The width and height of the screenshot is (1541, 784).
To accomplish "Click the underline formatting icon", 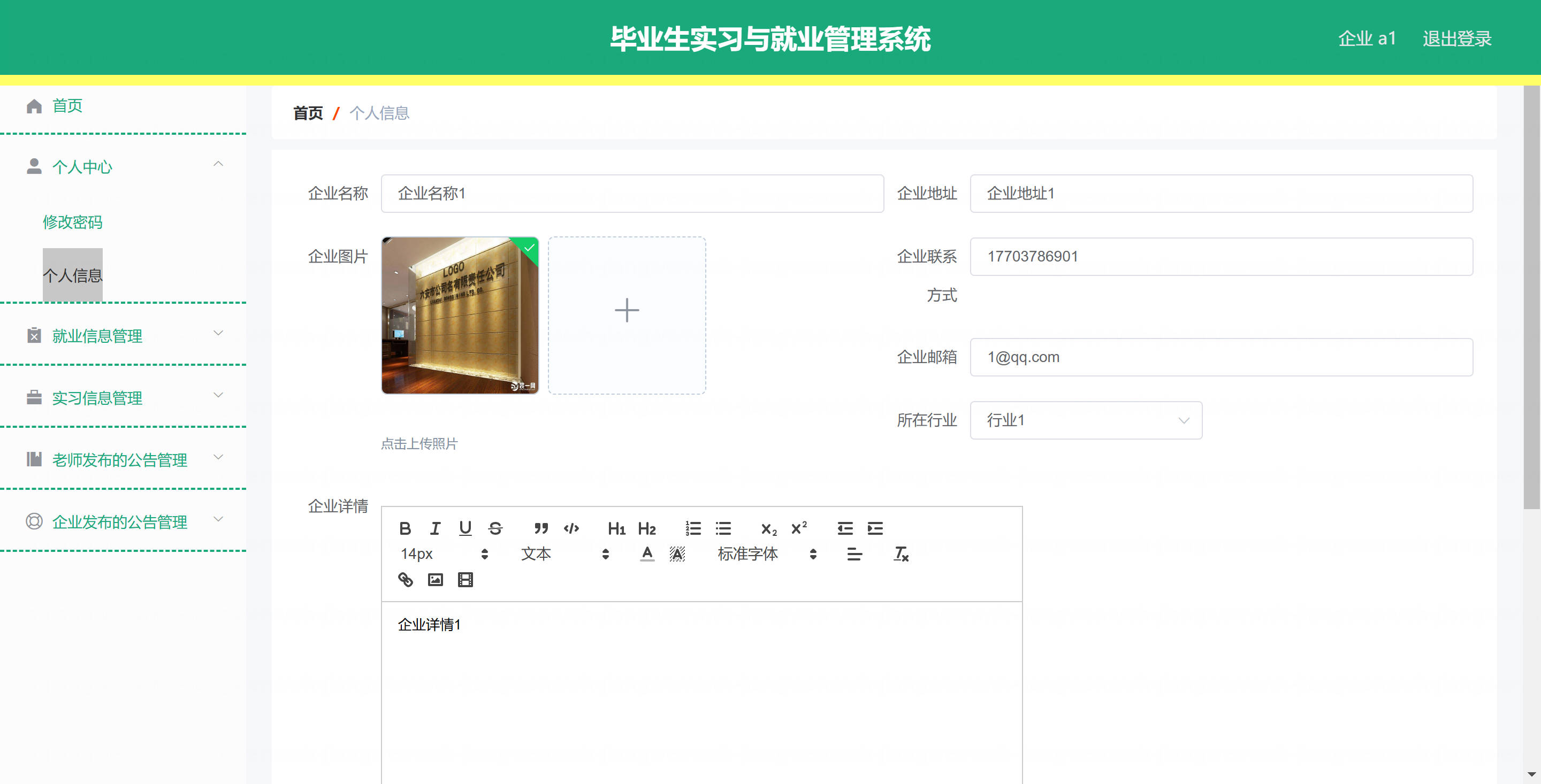I will coord(465,528).
